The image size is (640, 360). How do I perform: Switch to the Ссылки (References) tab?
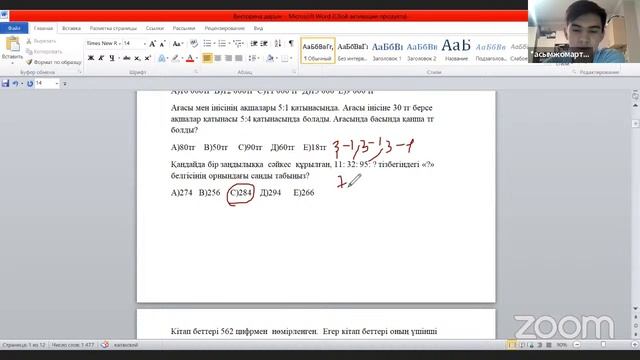pos(155,28)
